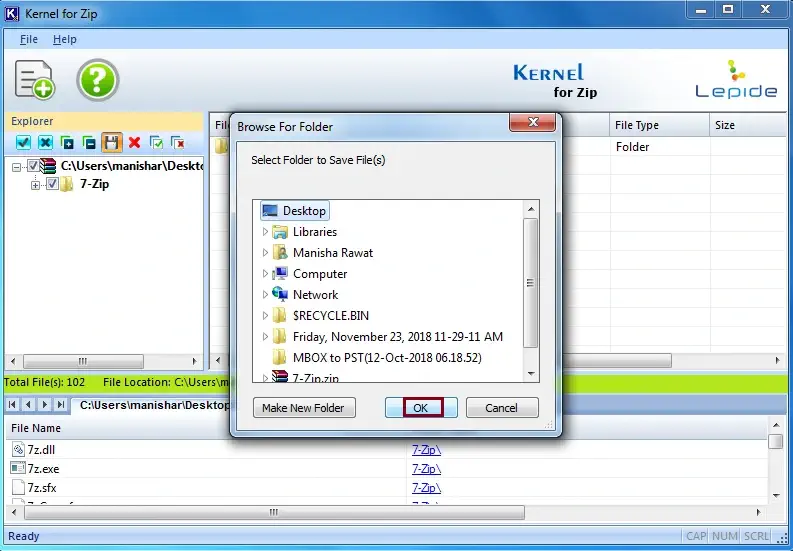
Task: Select the MBOX to PST folder icon
Action: coord(279,358)
